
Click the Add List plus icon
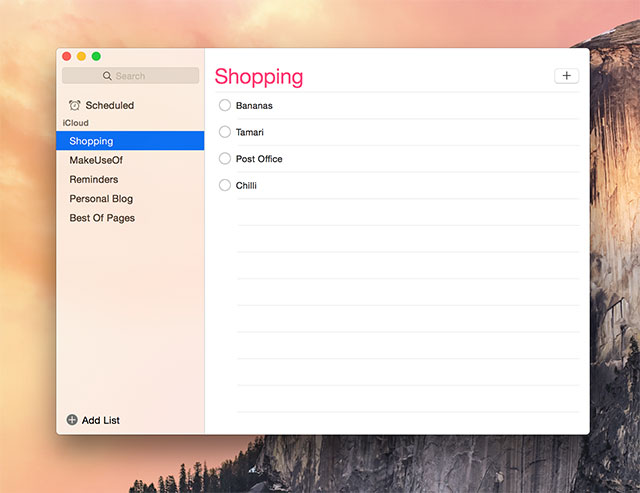[x=72, y=420]
